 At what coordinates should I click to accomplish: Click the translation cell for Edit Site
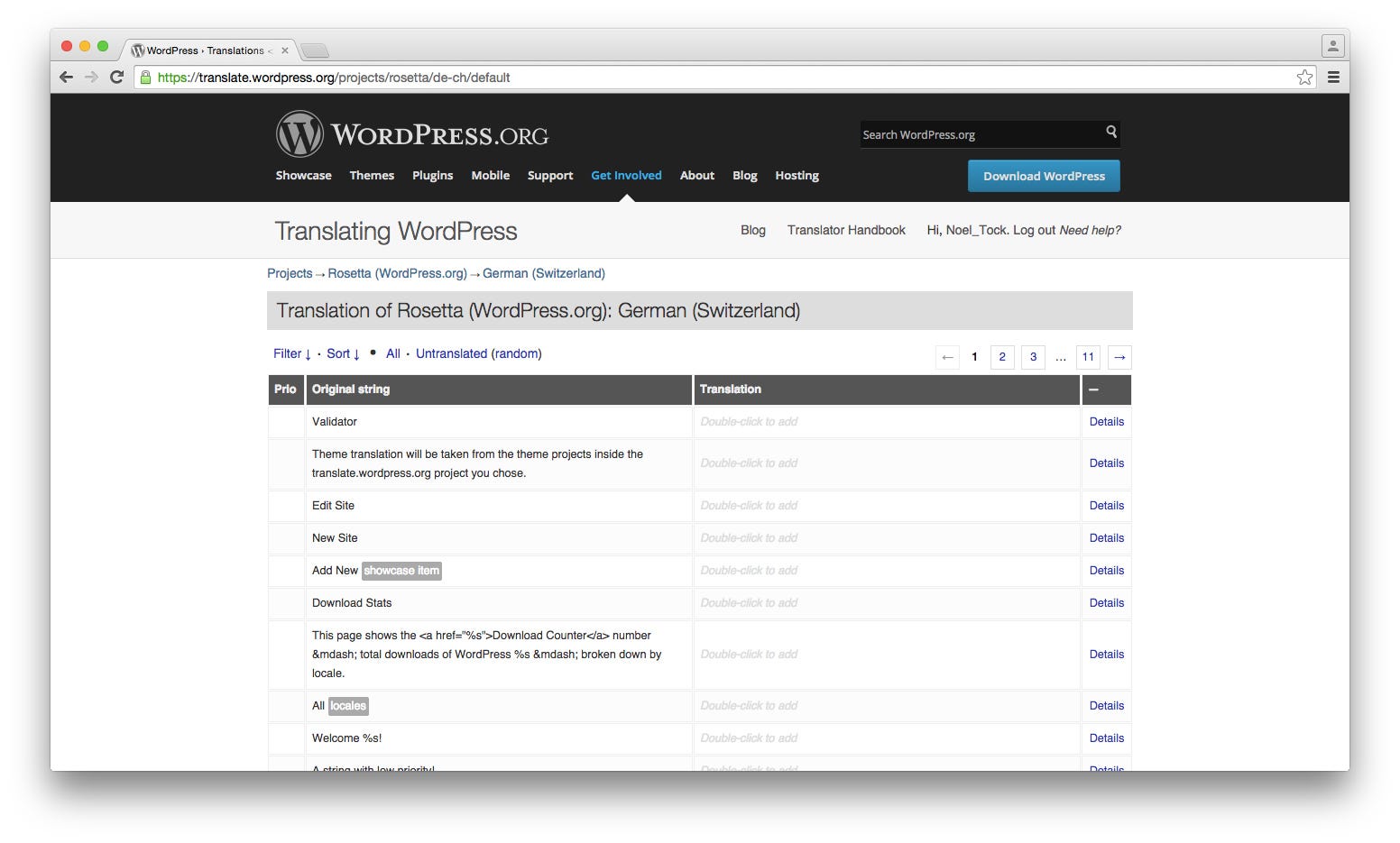887,505
